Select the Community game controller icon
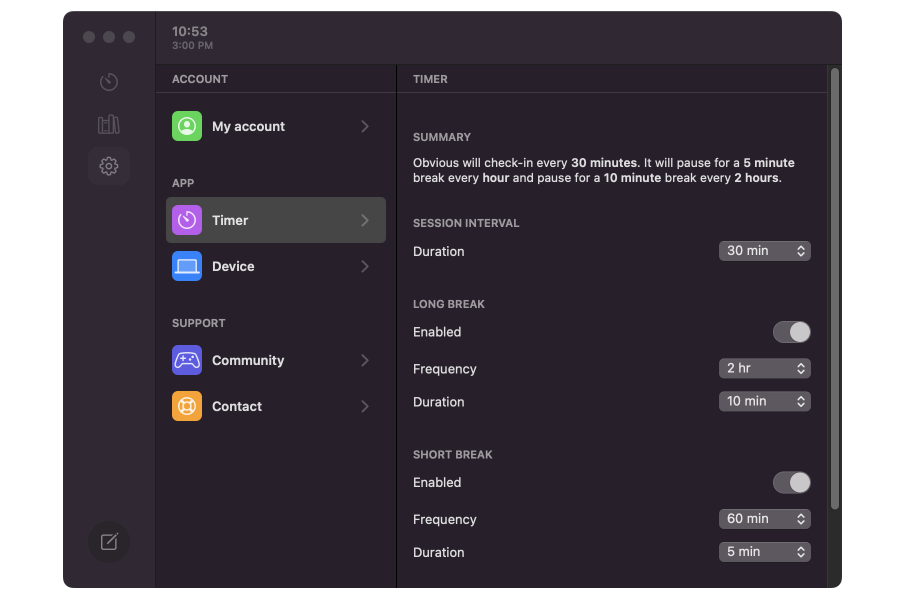The width and height of the screenshot is (905, 600). pyautogui.click(x=186, y=360)
